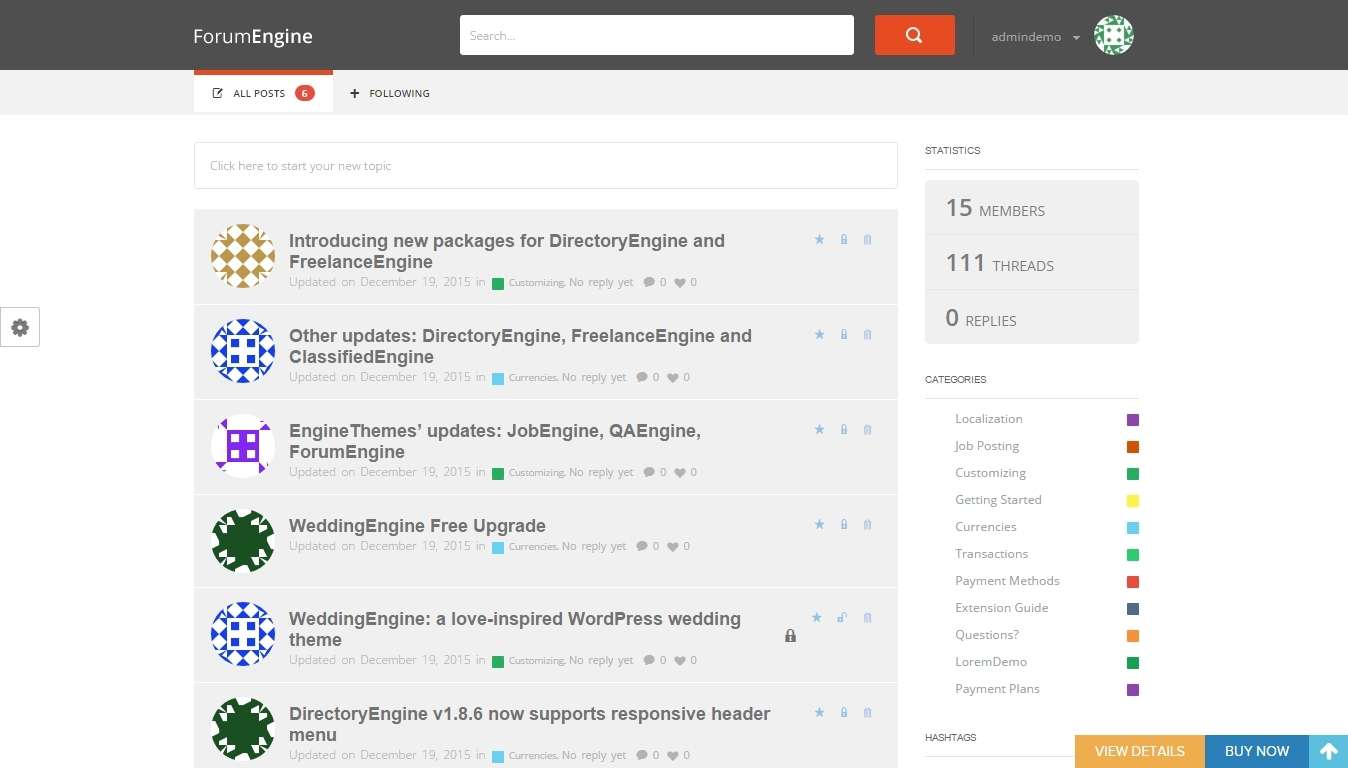Click the scroll-to-top arrow button

pos(1328,751)
